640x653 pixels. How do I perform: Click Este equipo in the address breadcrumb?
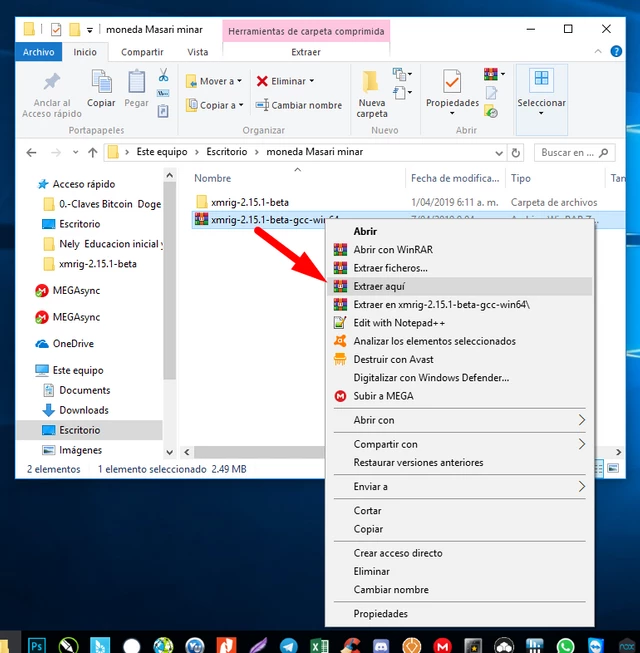tap(162, 152)
